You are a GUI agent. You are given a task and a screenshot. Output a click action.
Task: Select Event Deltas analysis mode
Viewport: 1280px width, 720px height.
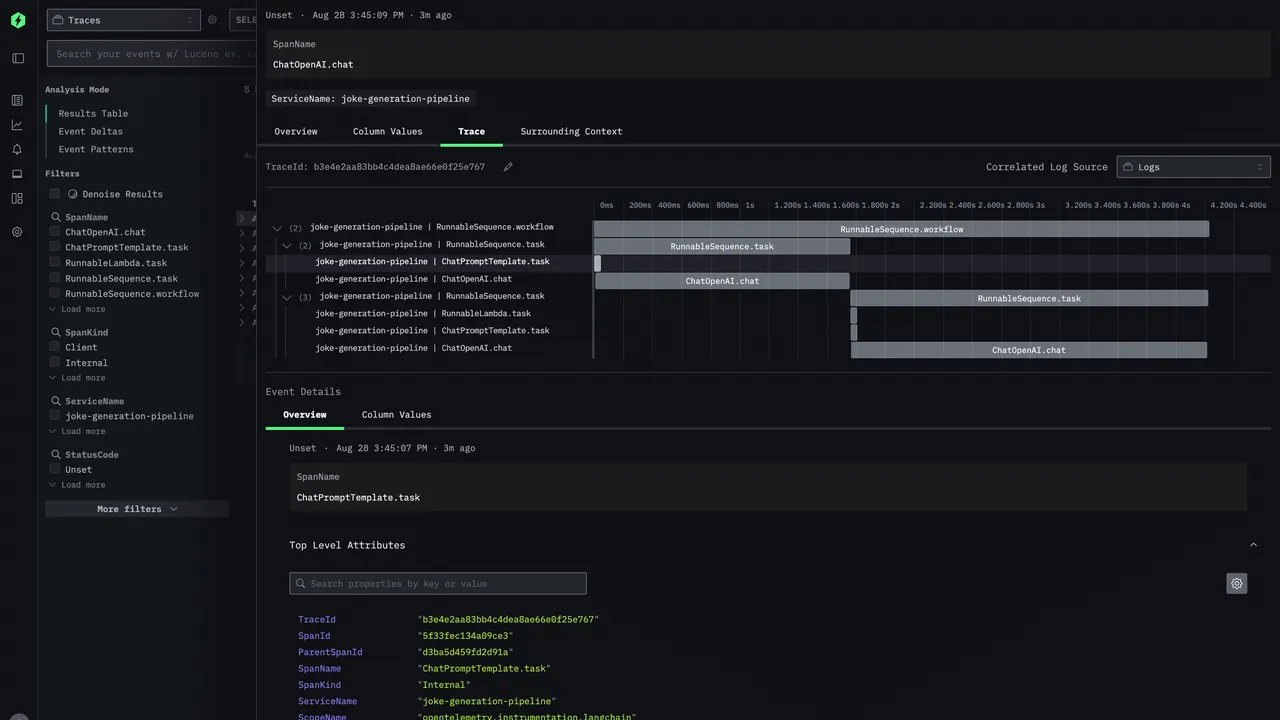coord(91,131)
